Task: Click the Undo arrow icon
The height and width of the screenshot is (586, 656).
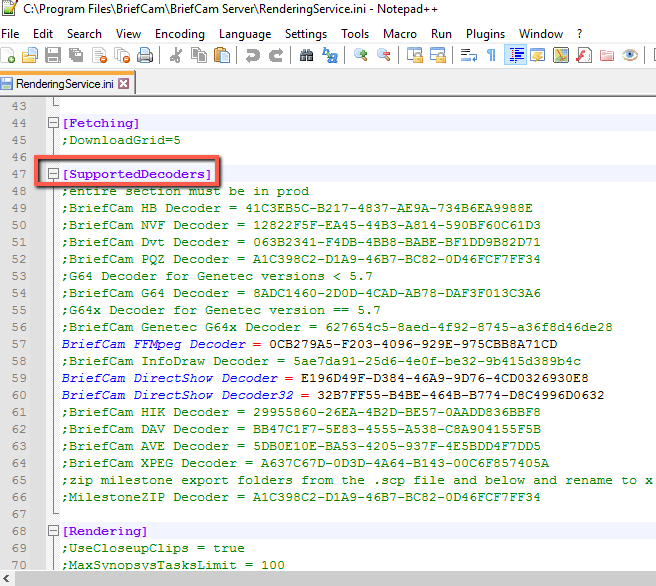Action: click(252, 55)
